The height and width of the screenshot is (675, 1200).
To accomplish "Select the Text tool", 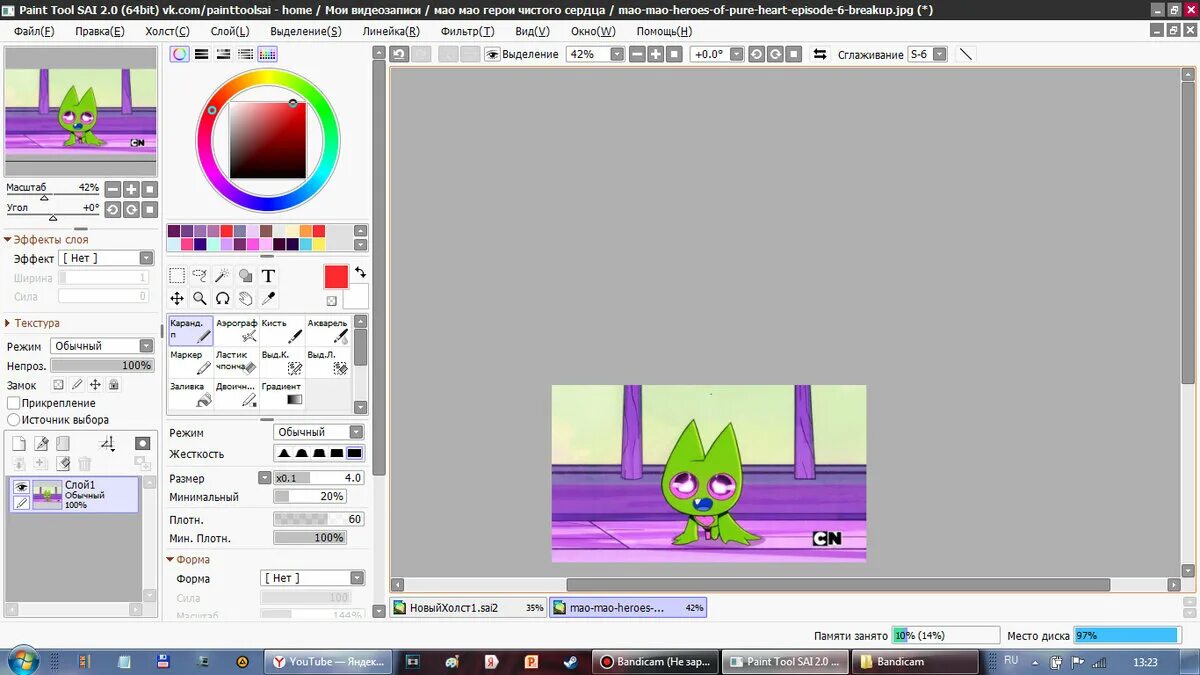I will [x=268, y=275].
